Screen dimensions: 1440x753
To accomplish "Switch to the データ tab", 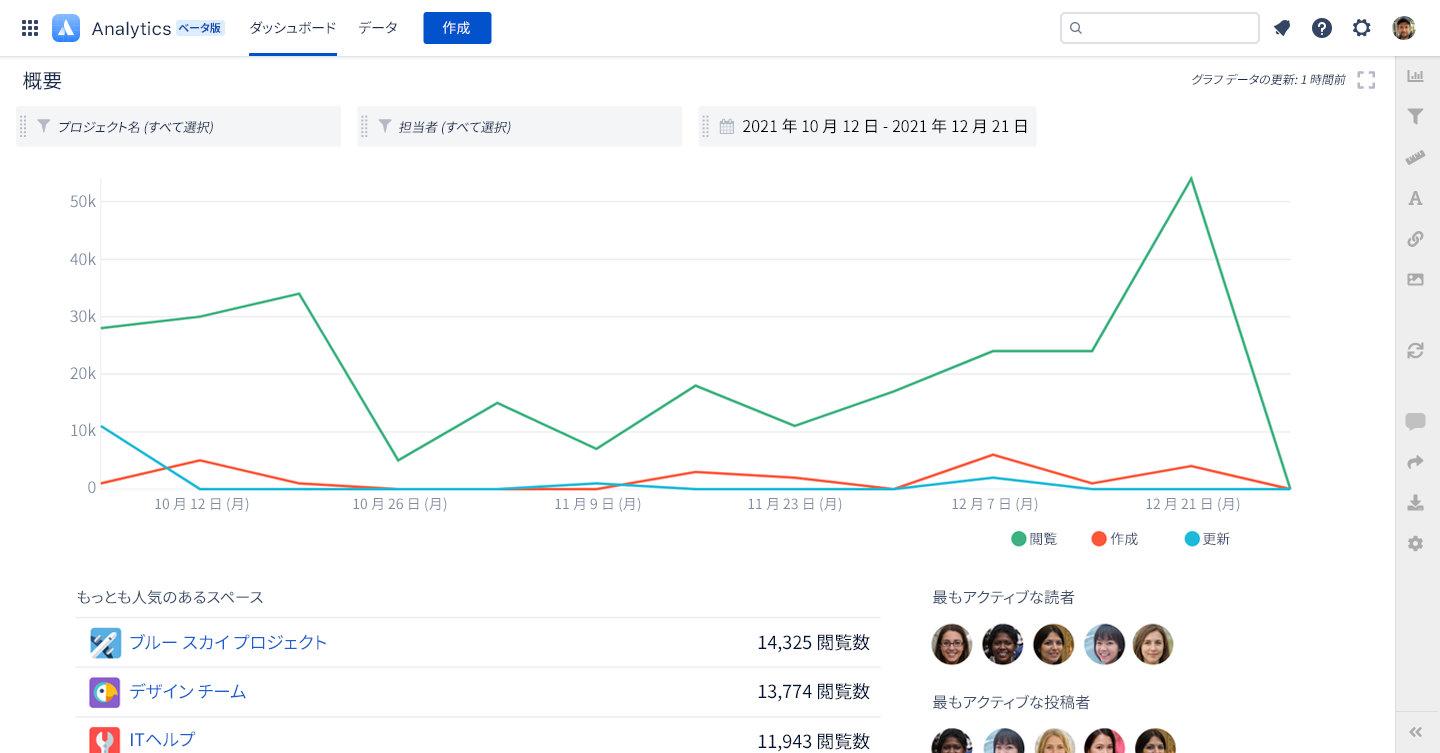I will (x=378, y=28).
